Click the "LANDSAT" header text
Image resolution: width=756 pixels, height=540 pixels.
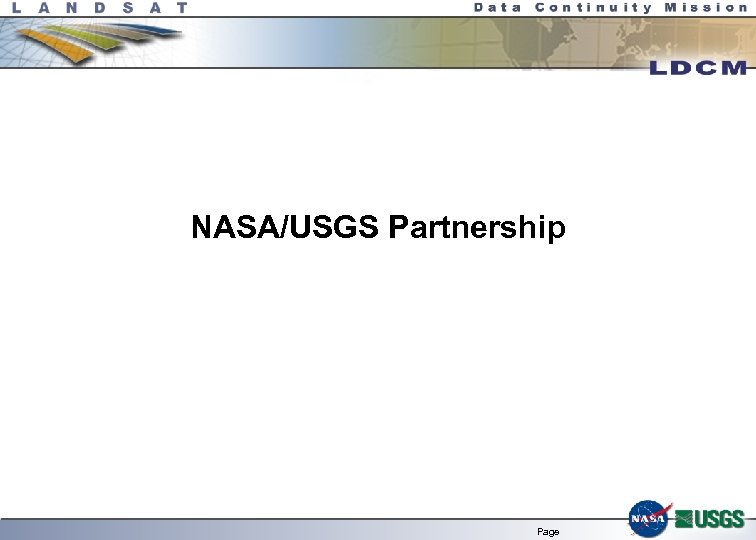point(100,8)
